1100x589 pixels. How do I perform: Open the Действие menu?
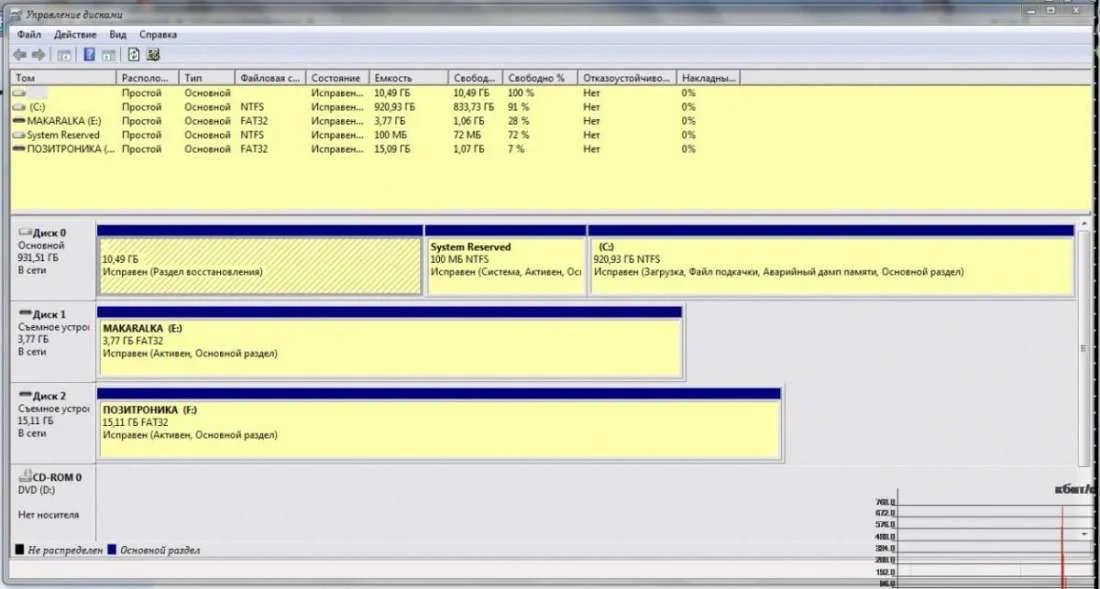(75, 34)
